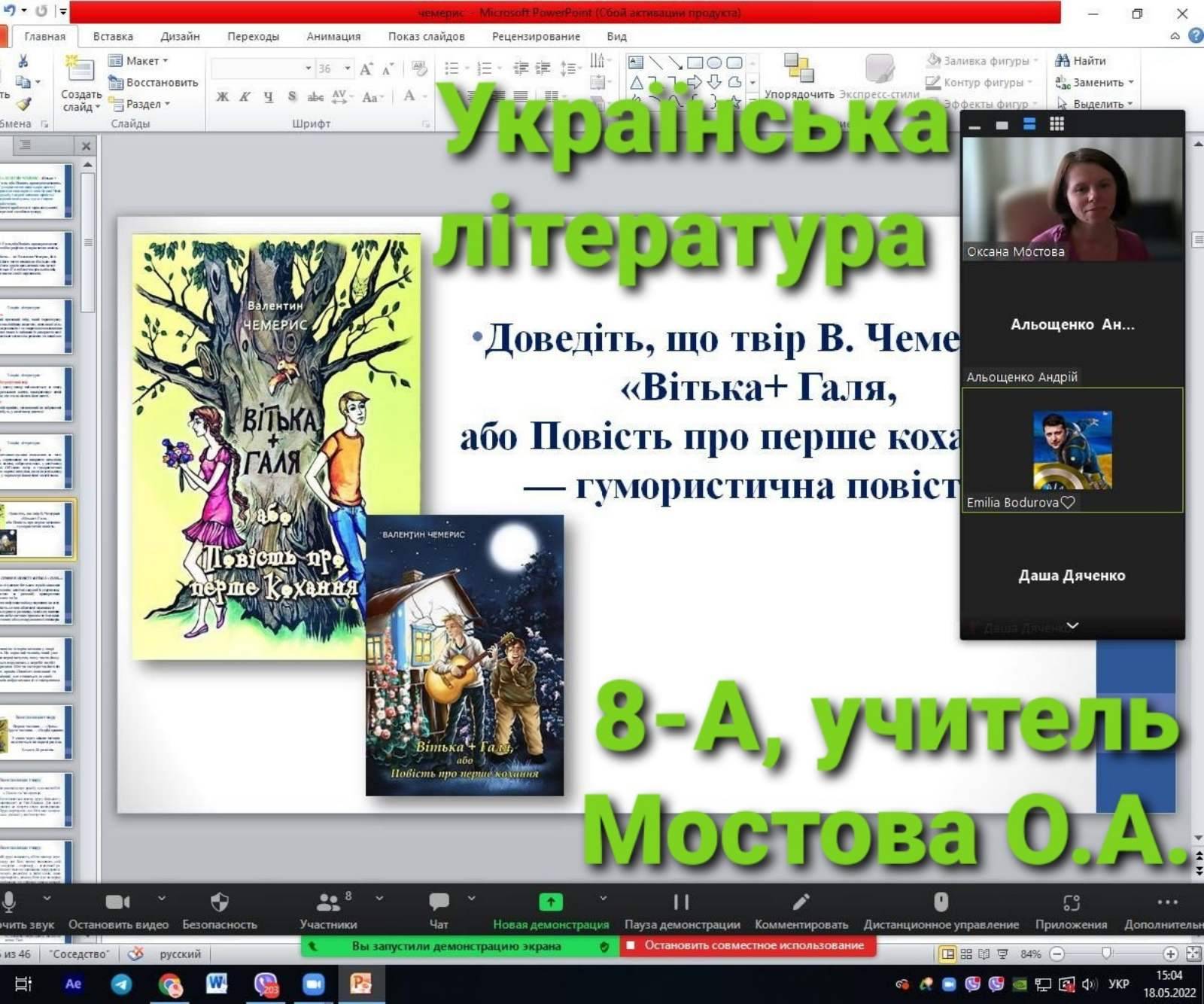Toggle underline (Ч) formatting
Image resolution: width=1204 pixels, height=1004 pixels.
pos(269,96)
